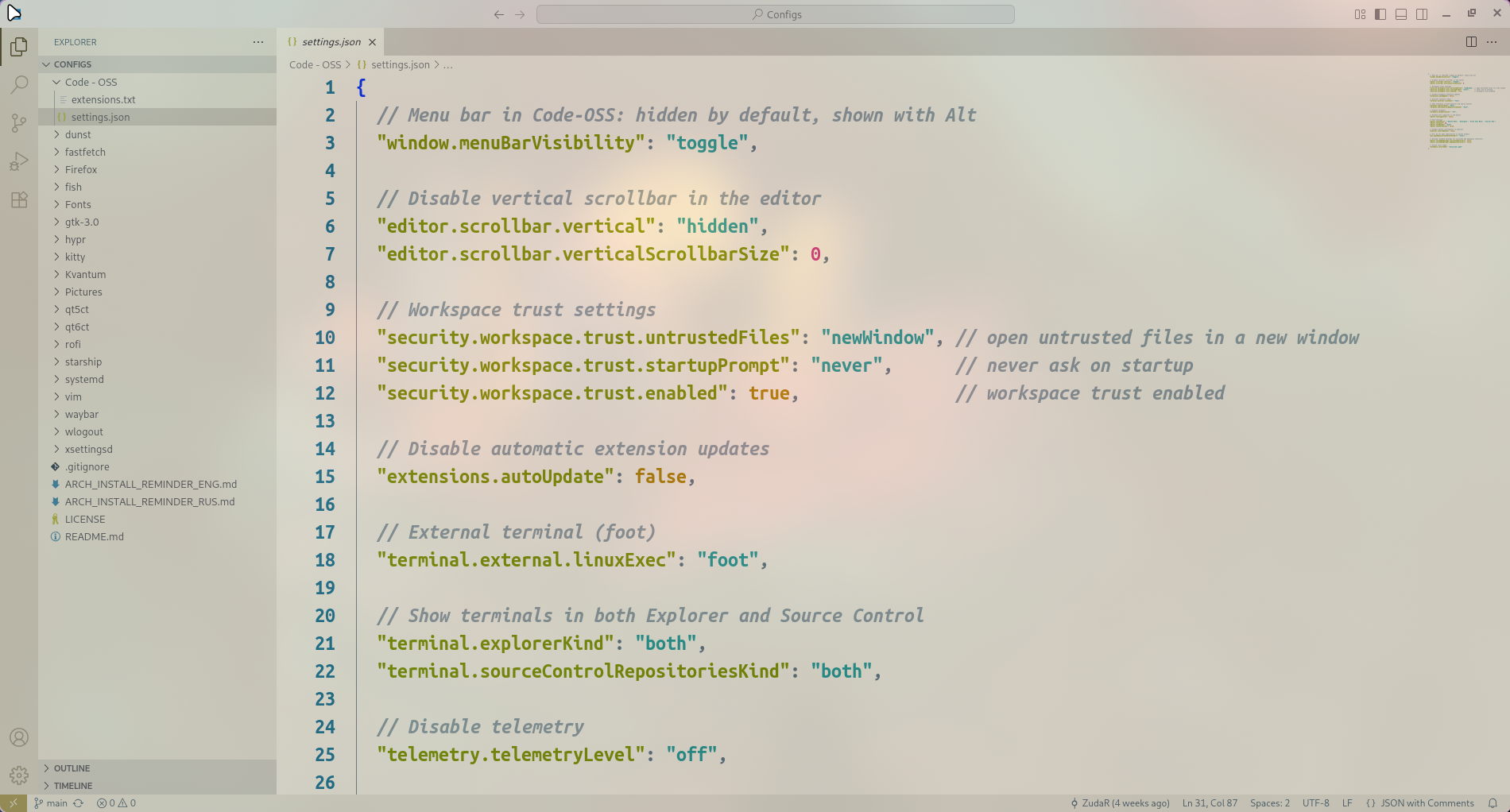Change the JSON with Comments language mode
The width and height of the screenshot is (1510, 812).
(1422, 802)
